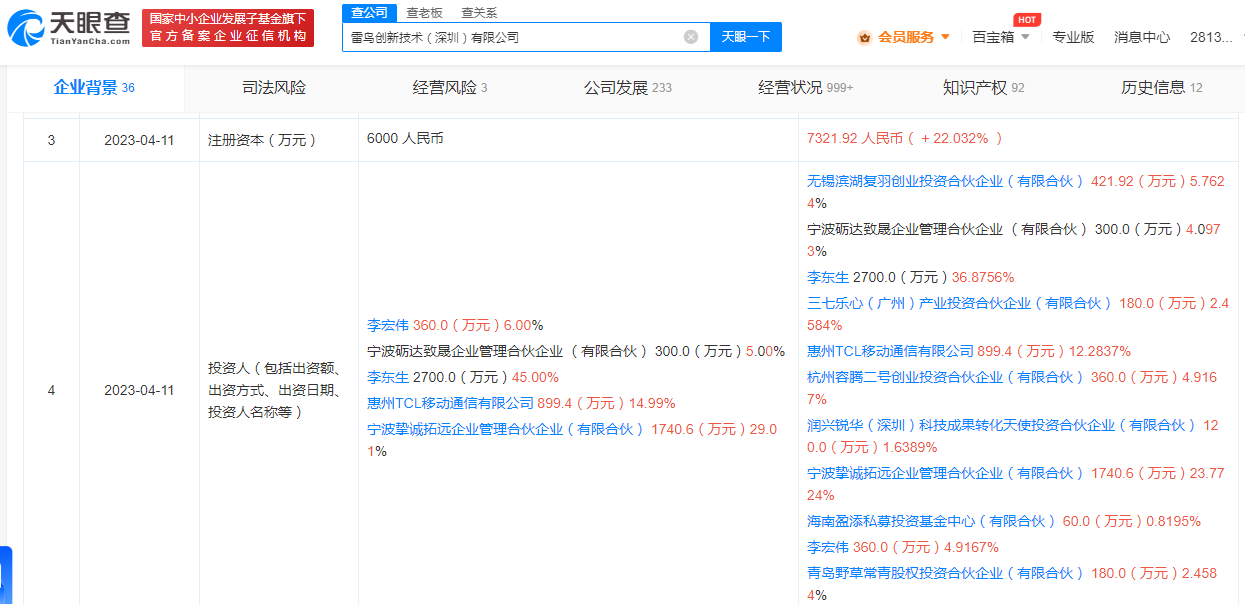Switch to the 司法风险 tab
This screenshot has width=1245, height=604.
[274, 88]
